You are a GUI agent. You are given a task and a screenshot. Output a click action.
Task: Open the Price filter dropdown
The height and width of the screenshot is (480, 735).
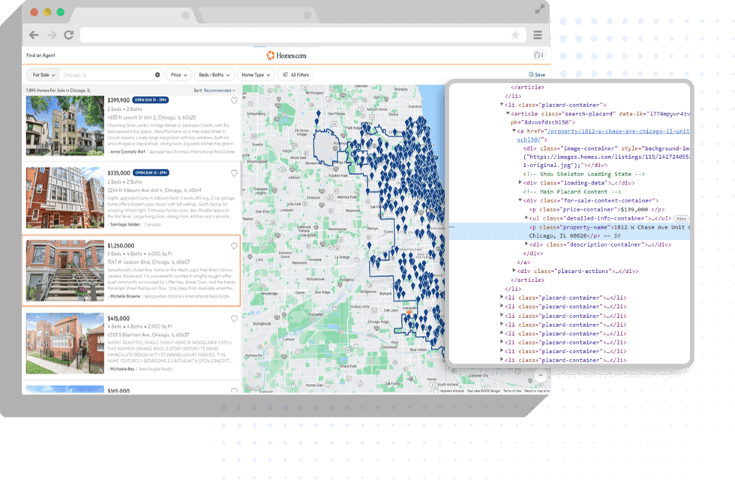[179, 75]
